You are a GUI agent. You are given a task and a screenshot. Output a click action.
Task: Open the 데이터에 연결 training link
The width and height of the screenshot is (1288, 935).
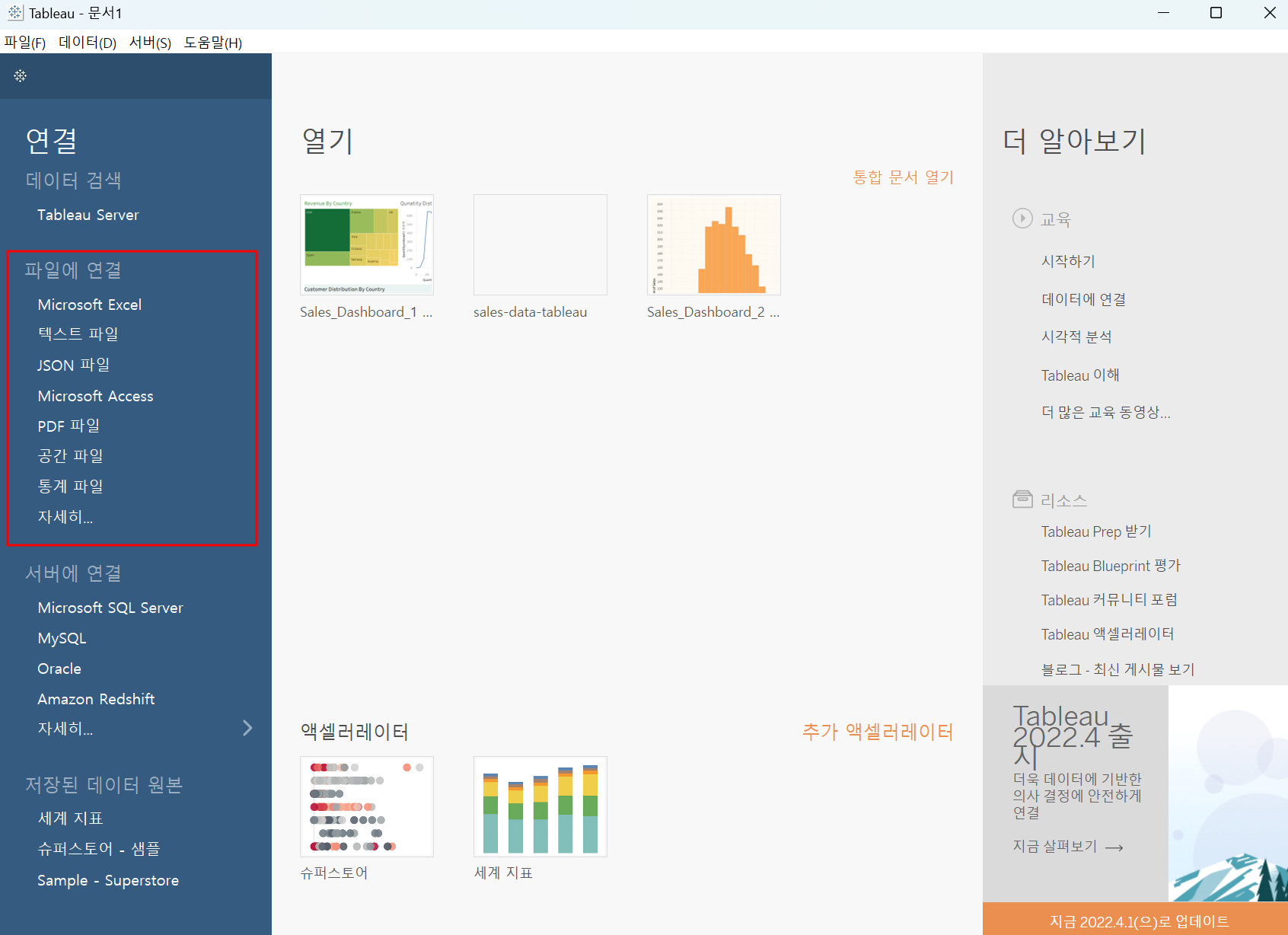[x=1083, y=299]
